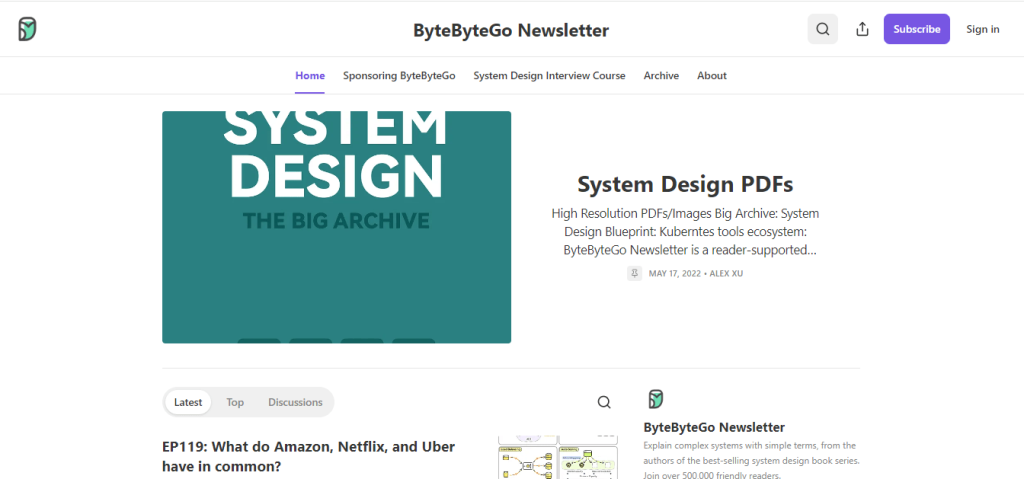Image resolution: width=1024 pixels, height=479 pixels.
Task: Open the Sponsoring ByteByteGo tab
Action: click(399, 76)
